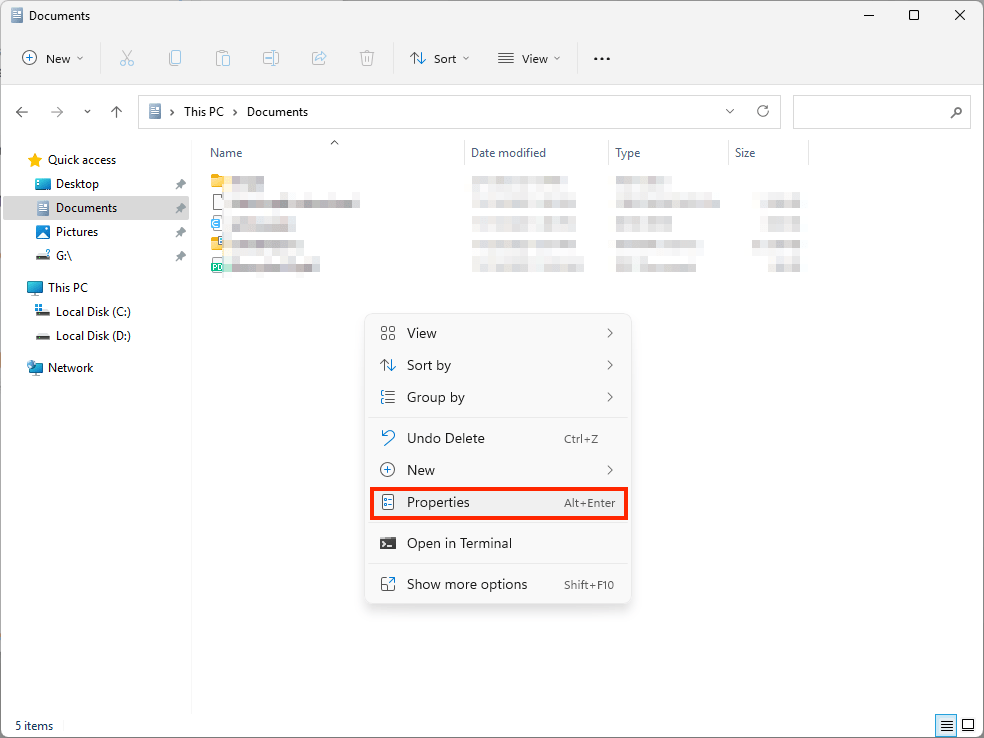This screenshot has height=738, width=984.
Task: Click the Copy icon in toolbar
Action: 175,59
